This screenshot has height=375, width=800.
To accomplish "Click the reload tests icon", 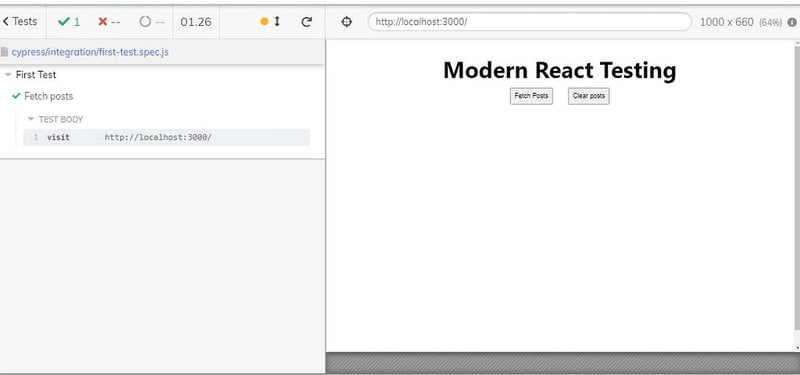I will (x=306, y=22).
